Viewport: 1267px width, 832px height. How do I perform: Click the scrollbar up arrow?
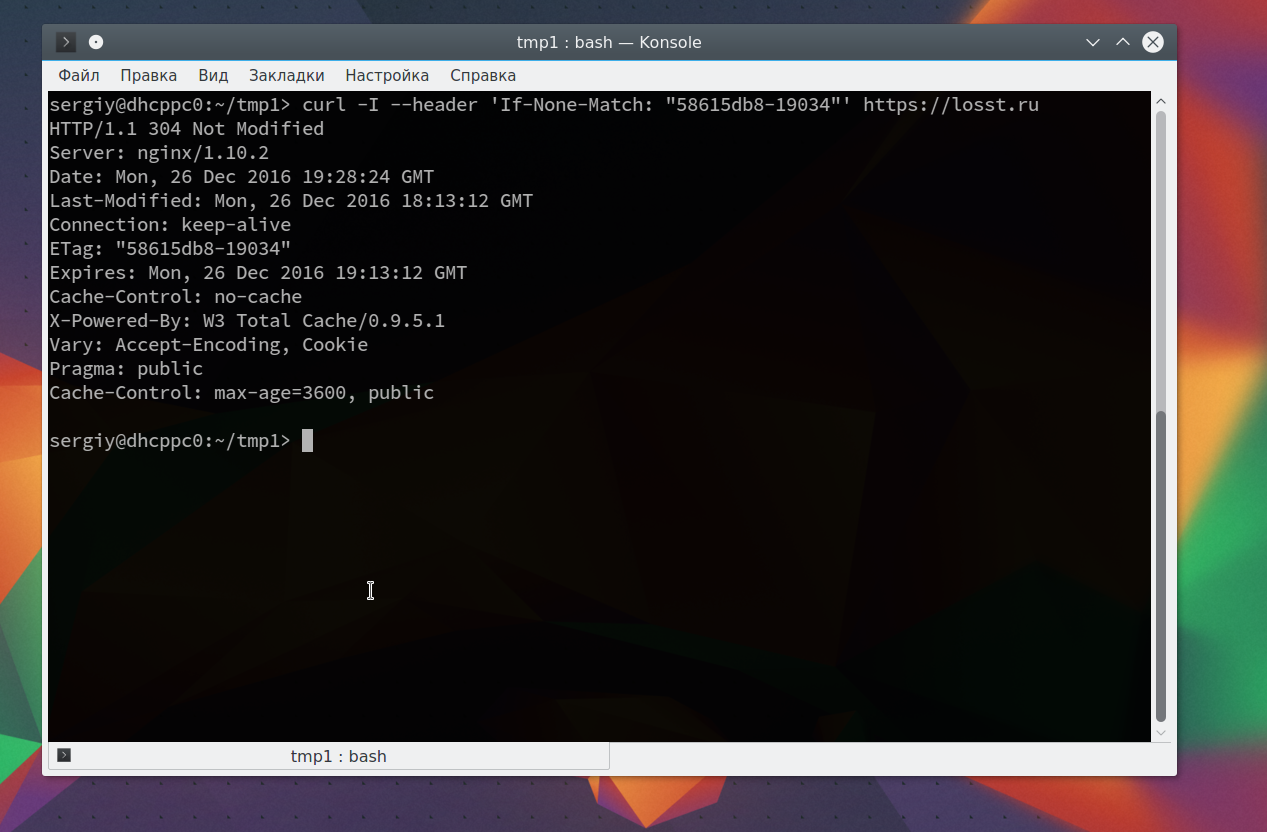[x=1161, y=101]
